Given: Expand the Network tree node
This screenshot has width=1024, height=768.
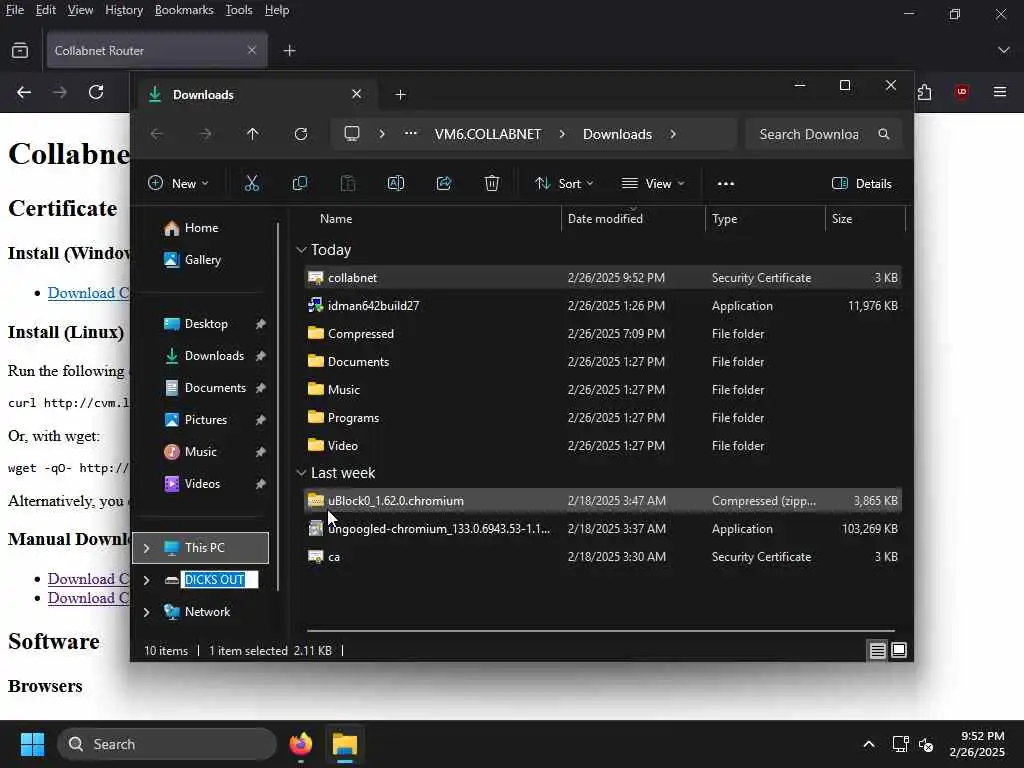Looking at the screenshot, I should tap(146, 612).
